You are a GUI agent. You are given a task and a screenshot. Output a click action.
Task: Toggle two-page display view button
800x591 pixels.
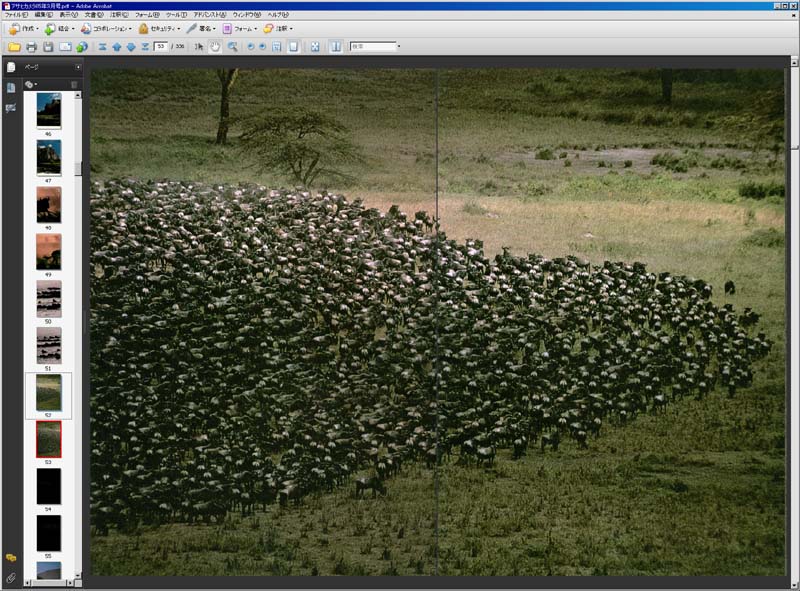tap(335, 47)
